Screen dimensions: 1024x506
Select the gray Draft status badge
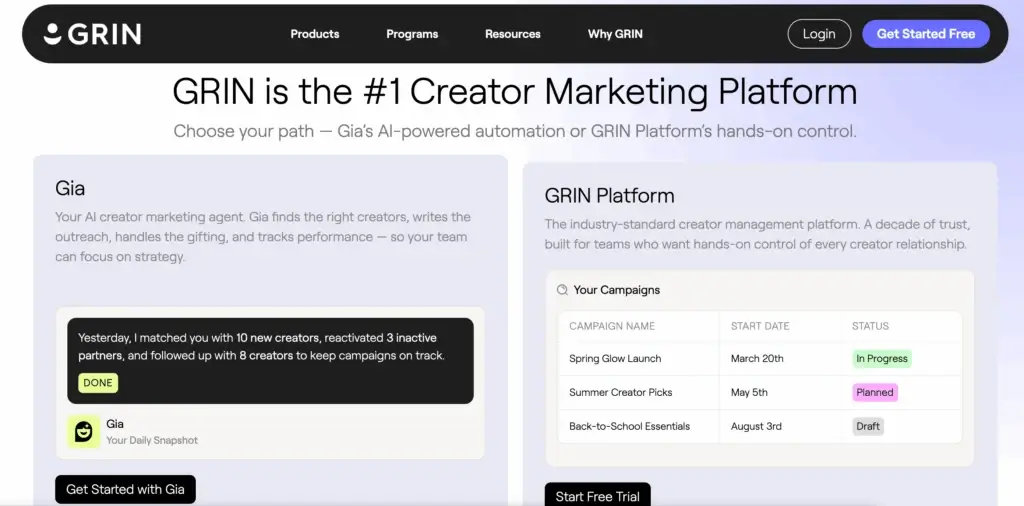tap(868, 426)
